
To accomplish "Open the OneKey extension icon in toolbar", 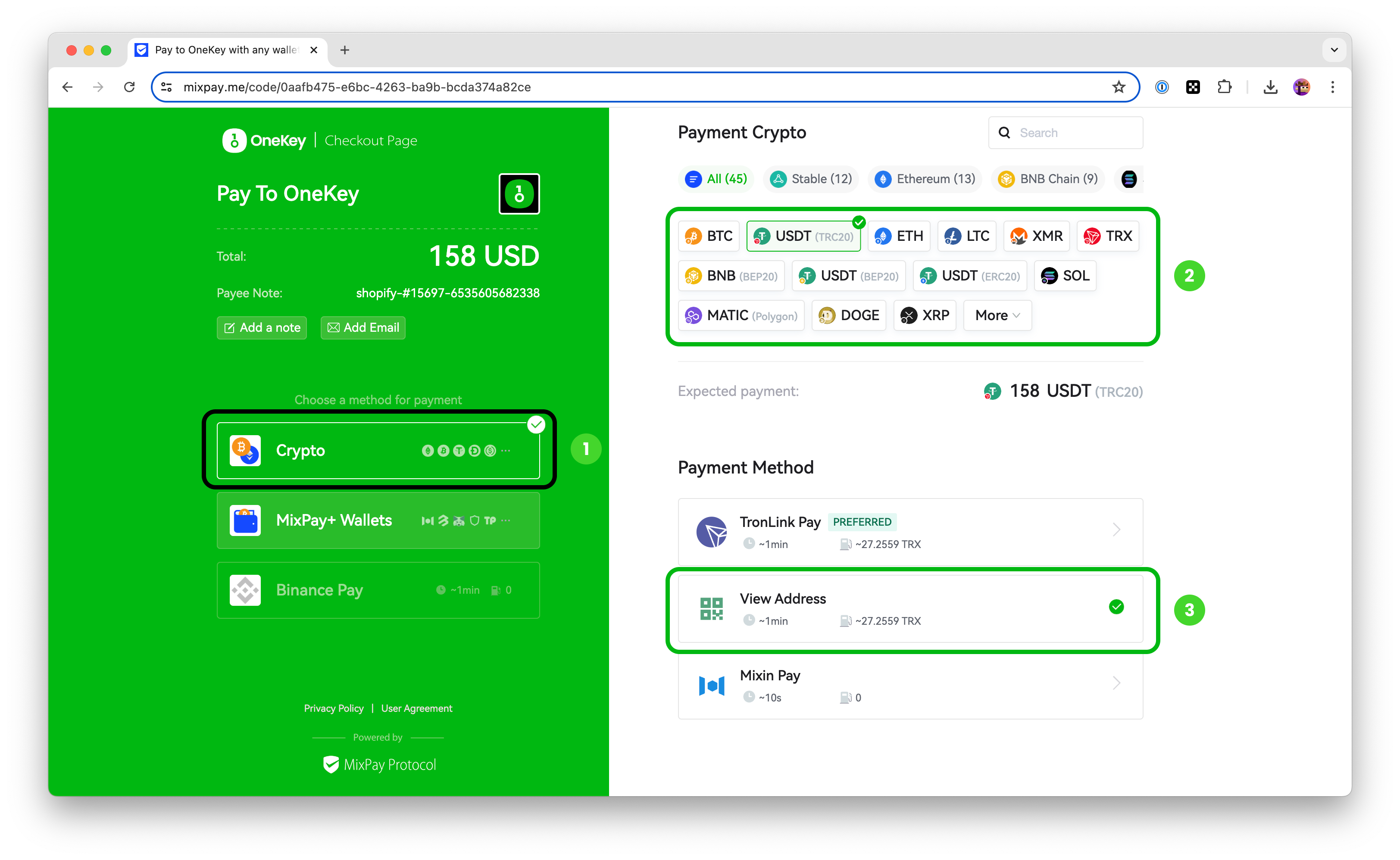I will pyautogui.click(x=1193, y=87).
